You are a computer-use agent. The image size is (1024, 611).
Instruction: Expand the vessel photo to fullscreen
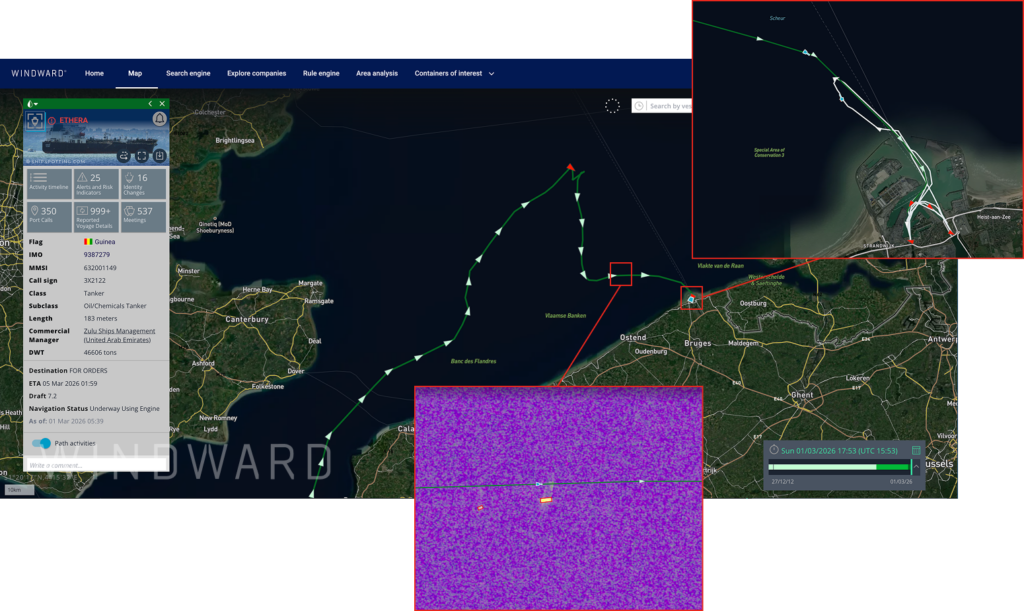click(x=142, y=155)
